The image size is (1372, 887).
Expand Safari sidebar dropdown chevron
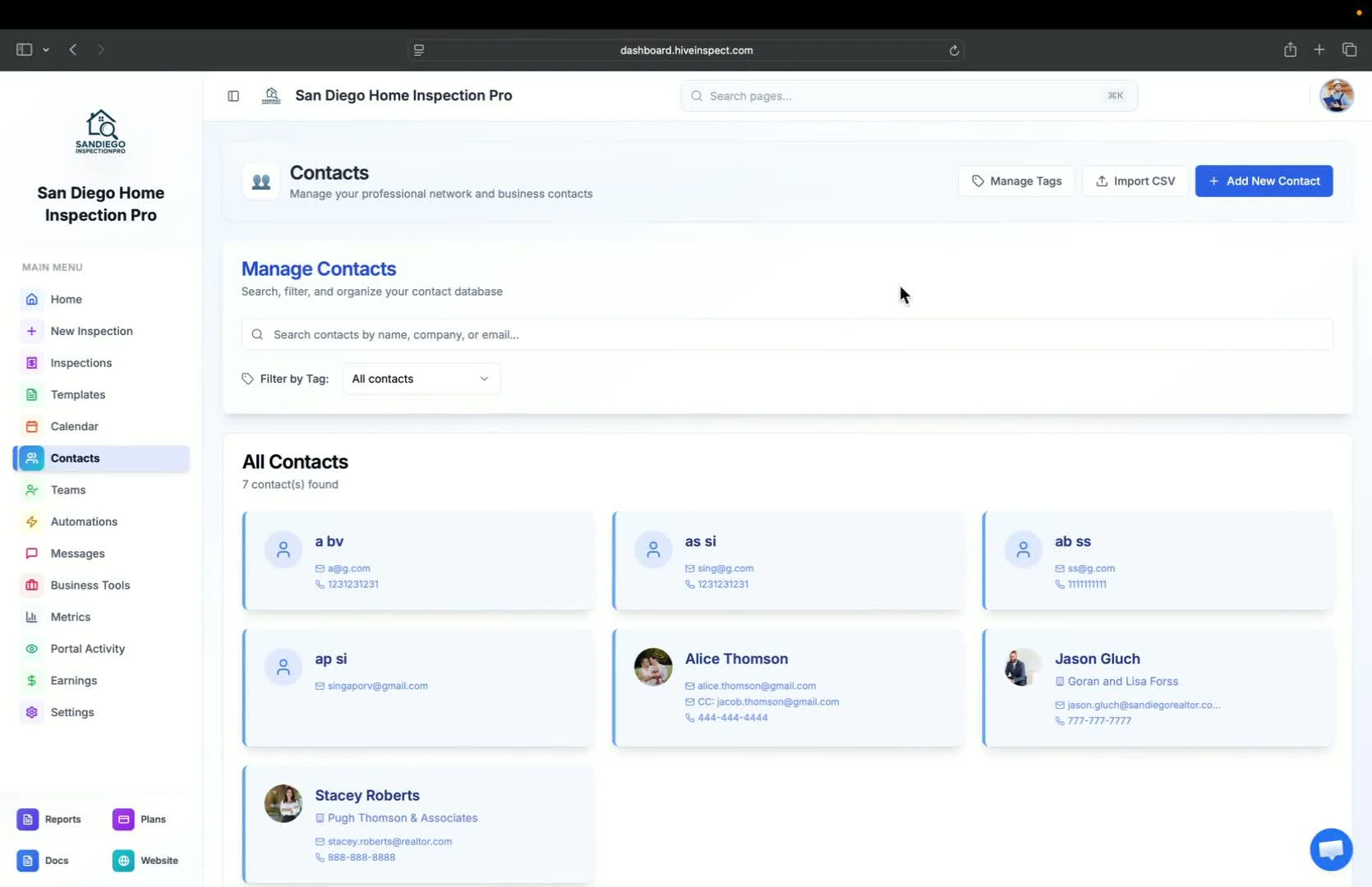point(46,50)
